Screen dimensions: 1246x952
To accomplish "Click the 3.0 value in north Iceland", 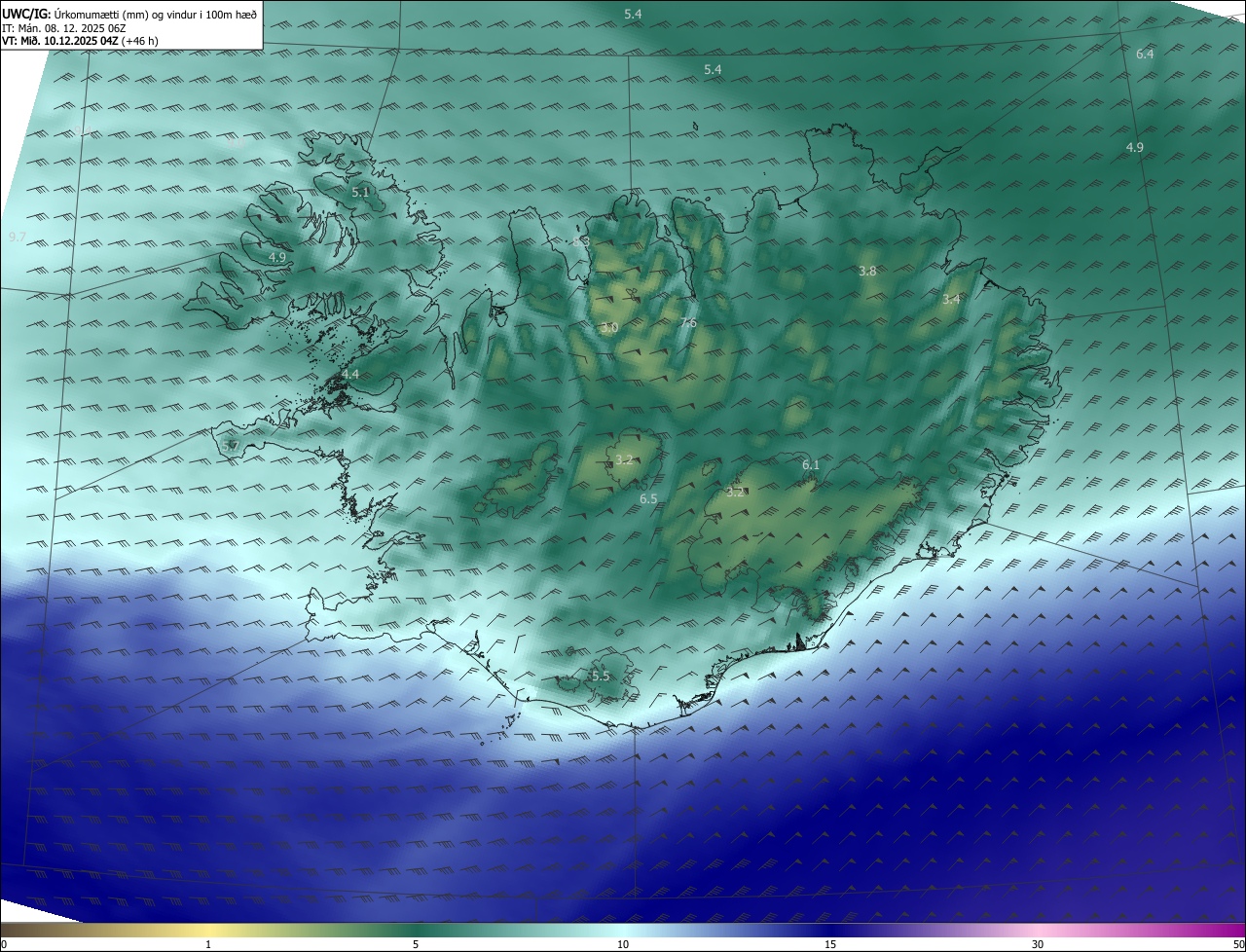I will (x=609, y=328).
